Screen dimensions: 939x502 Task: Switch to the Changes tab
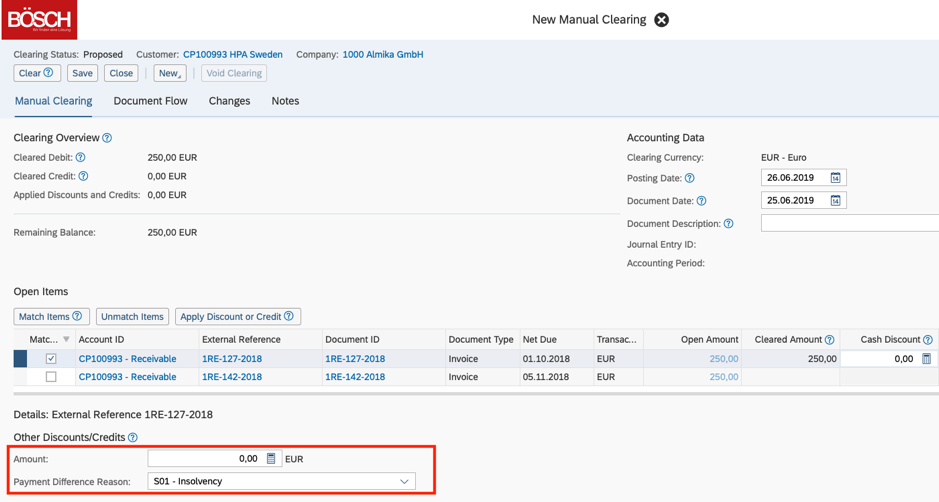229,101
